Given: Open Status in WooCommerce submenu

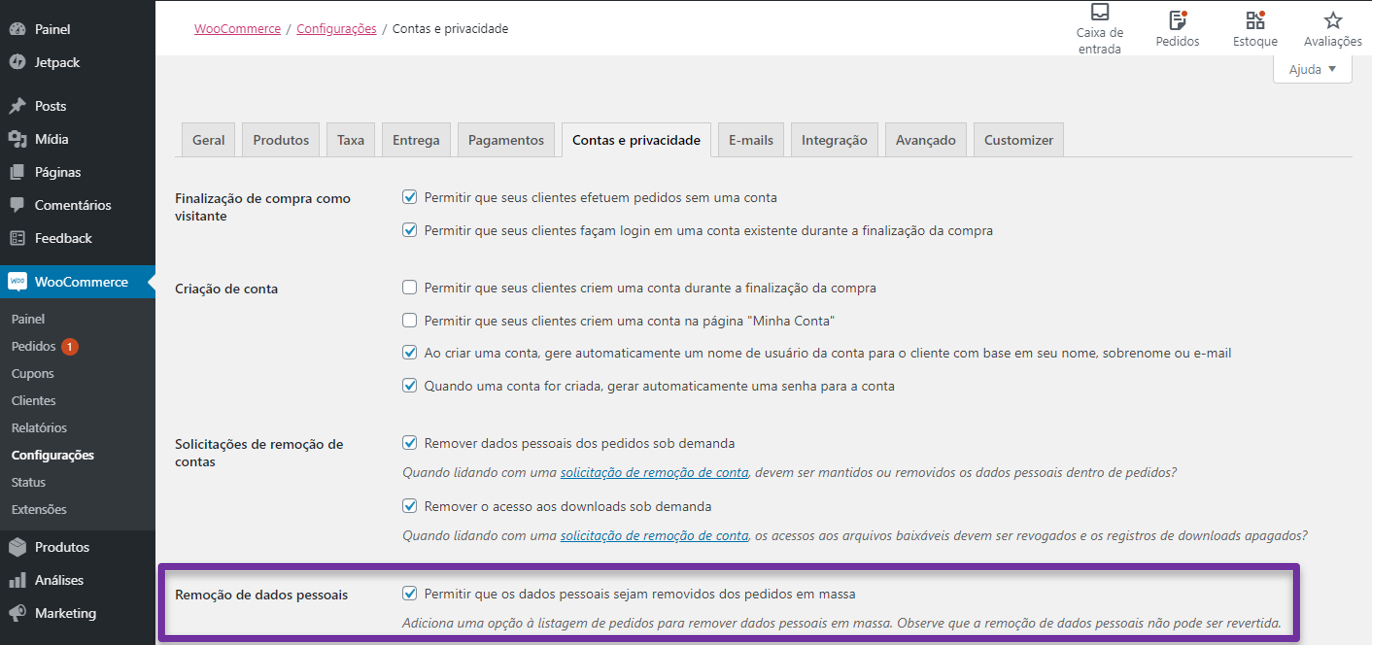Looking at the screenshot, I should tap(29, 482).
